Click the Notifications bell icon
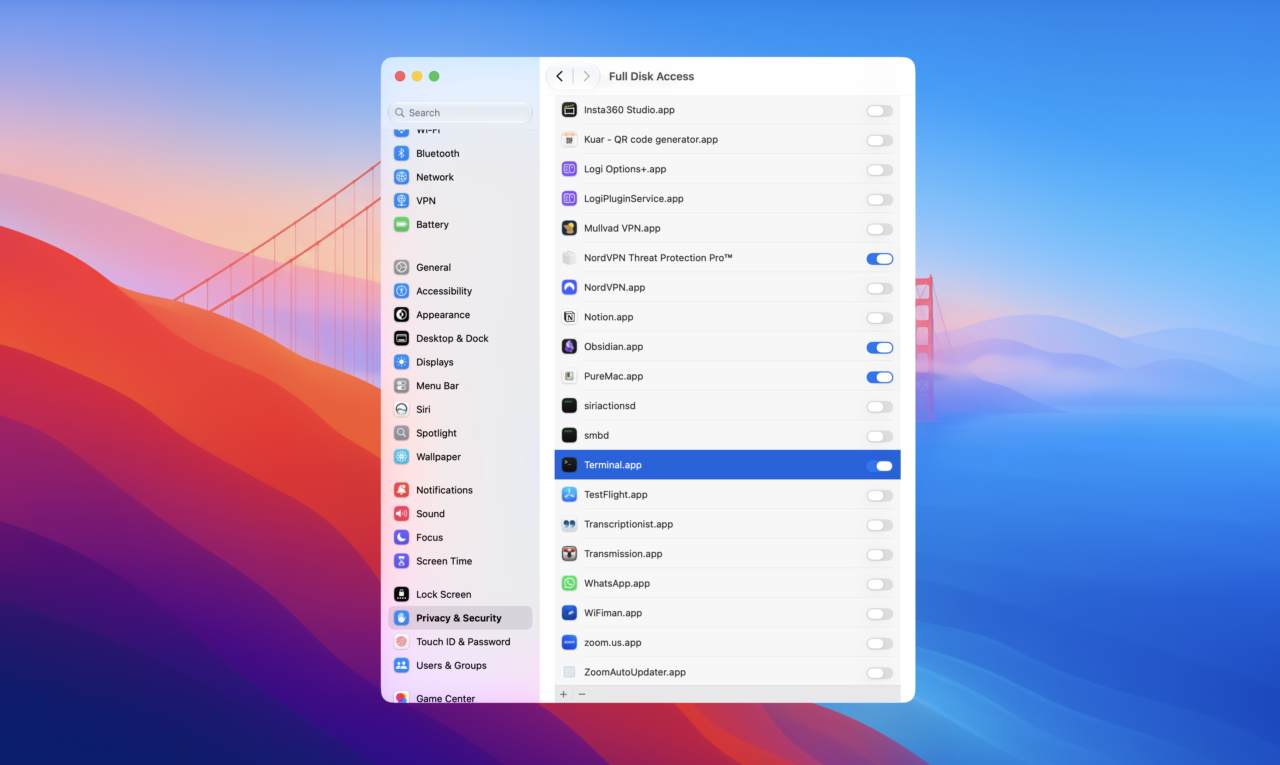Image resolution: width=1280 pixels, height=765 pixels. point(401,490)
